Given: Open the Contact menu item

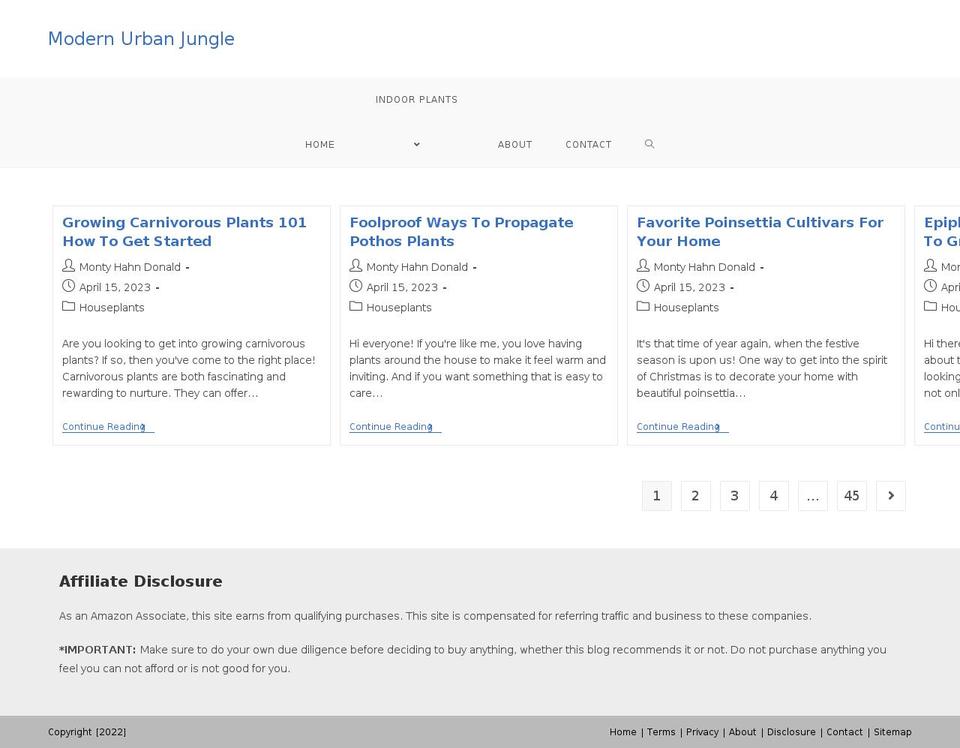Looking at the screenshot, I should coord(588,144).
